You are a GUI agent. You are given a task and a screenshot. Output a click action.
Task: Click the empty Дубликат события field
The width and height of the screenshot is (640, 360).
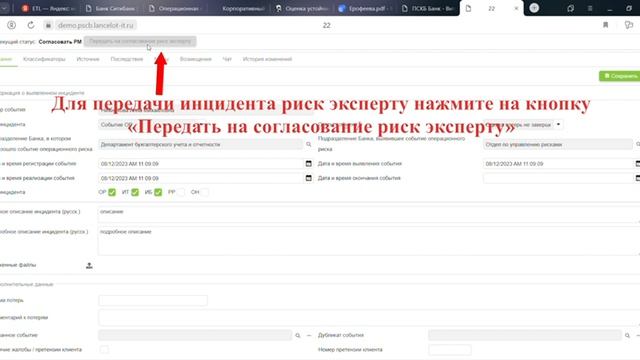point(524,336)
